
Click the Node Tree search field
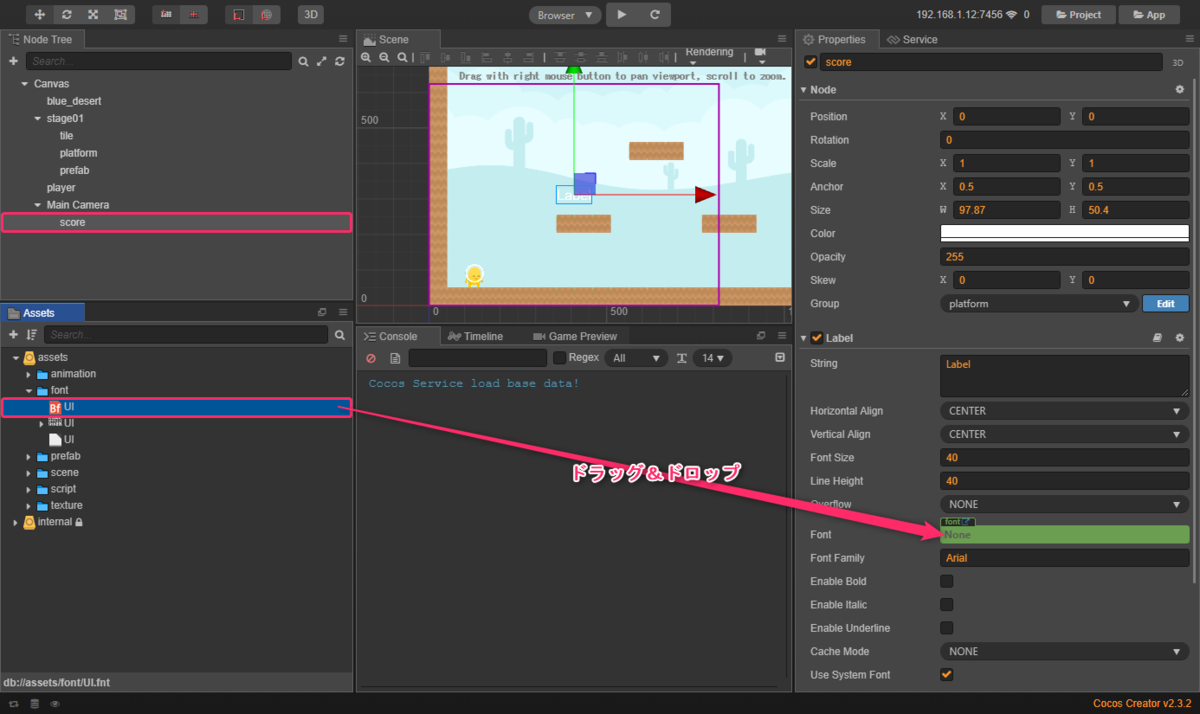coord(160,61)
